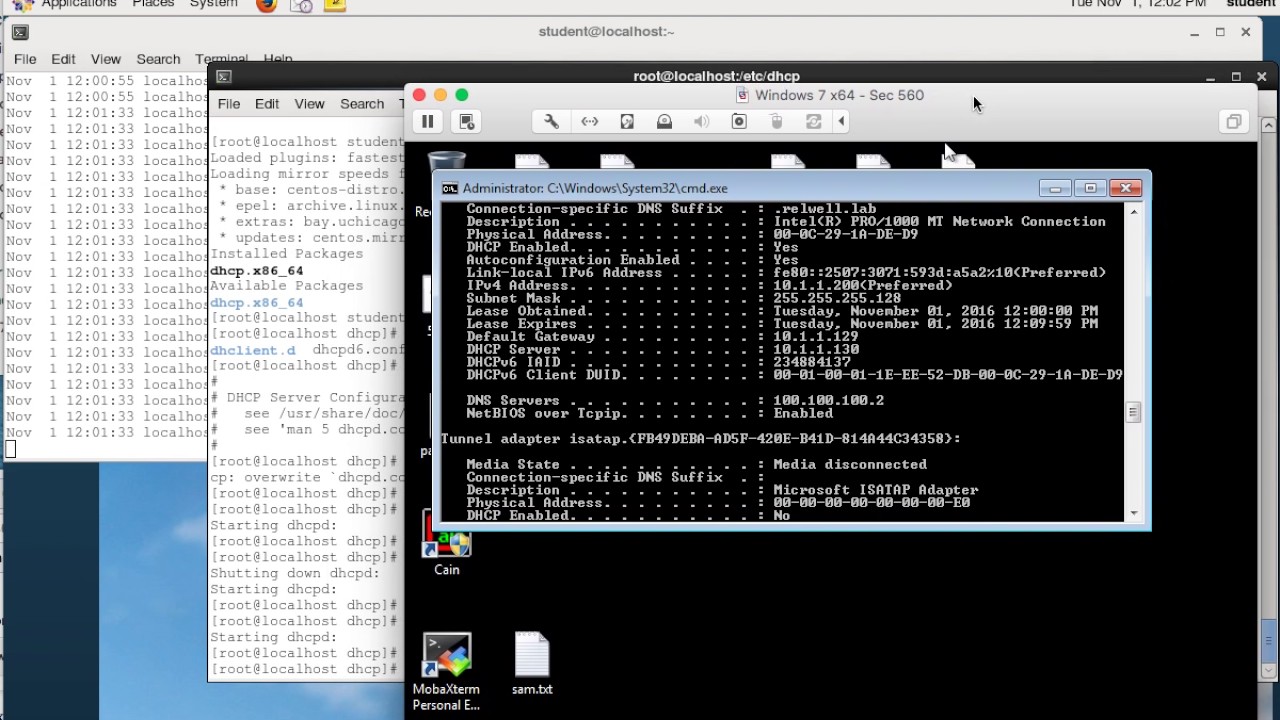Open the Cain desktop shortcut

(x=446, y=544)
